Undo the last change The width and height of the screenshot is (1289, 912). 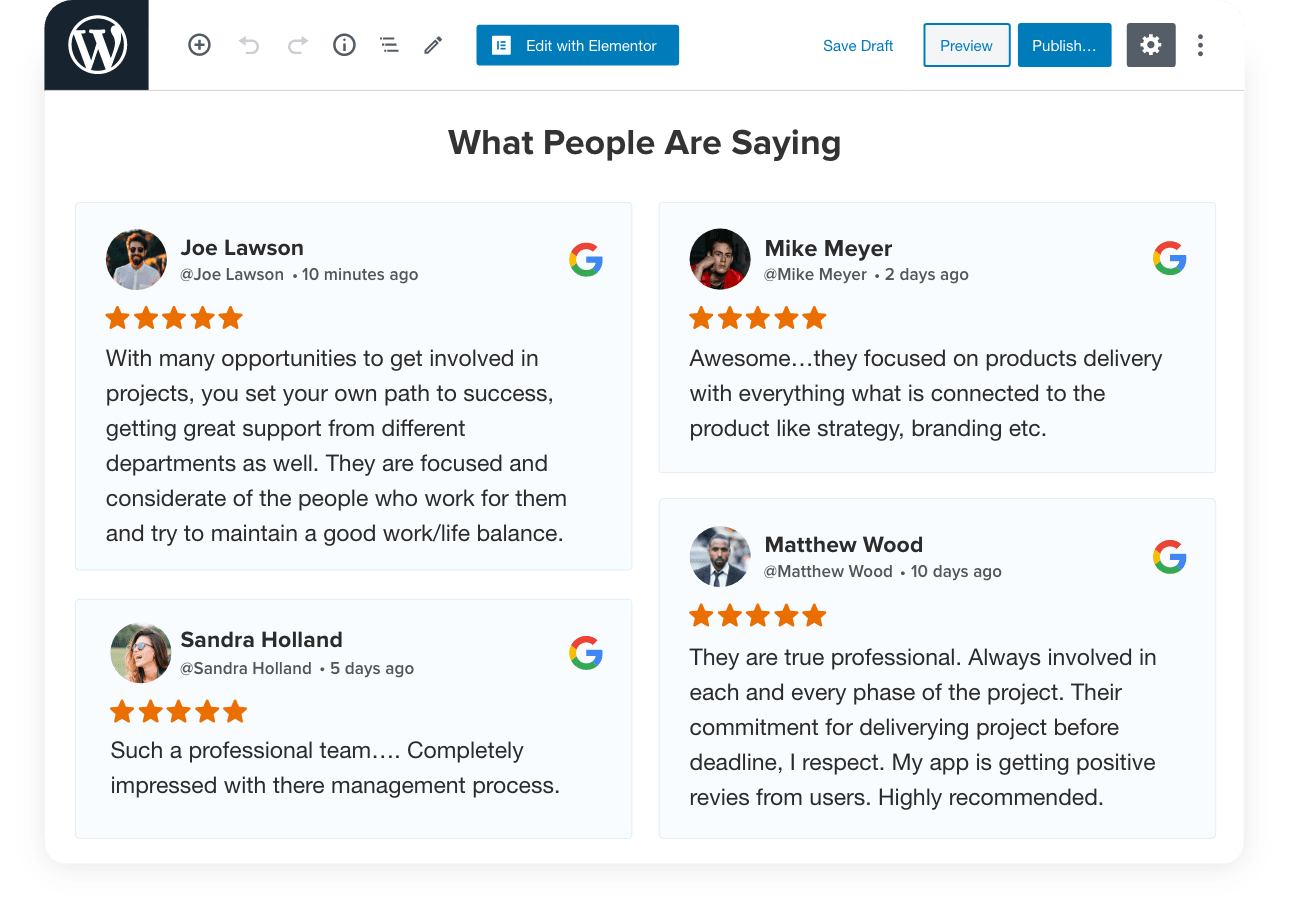[249, 45]
